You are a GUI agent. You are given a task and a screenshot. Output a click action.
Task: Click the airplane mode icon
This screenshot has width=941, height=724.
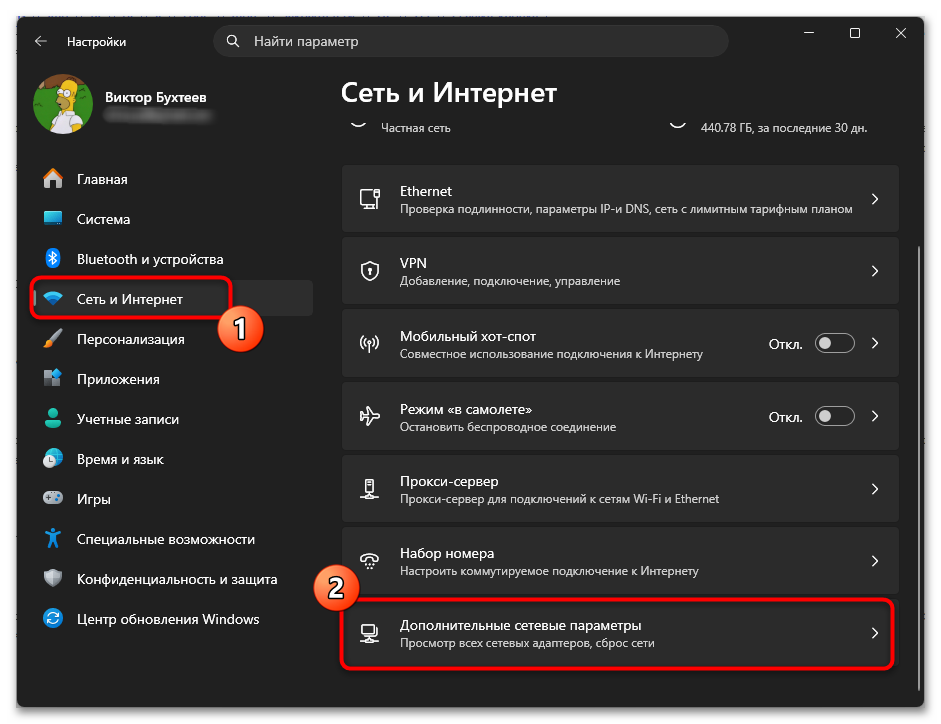[x=370, y=416]
